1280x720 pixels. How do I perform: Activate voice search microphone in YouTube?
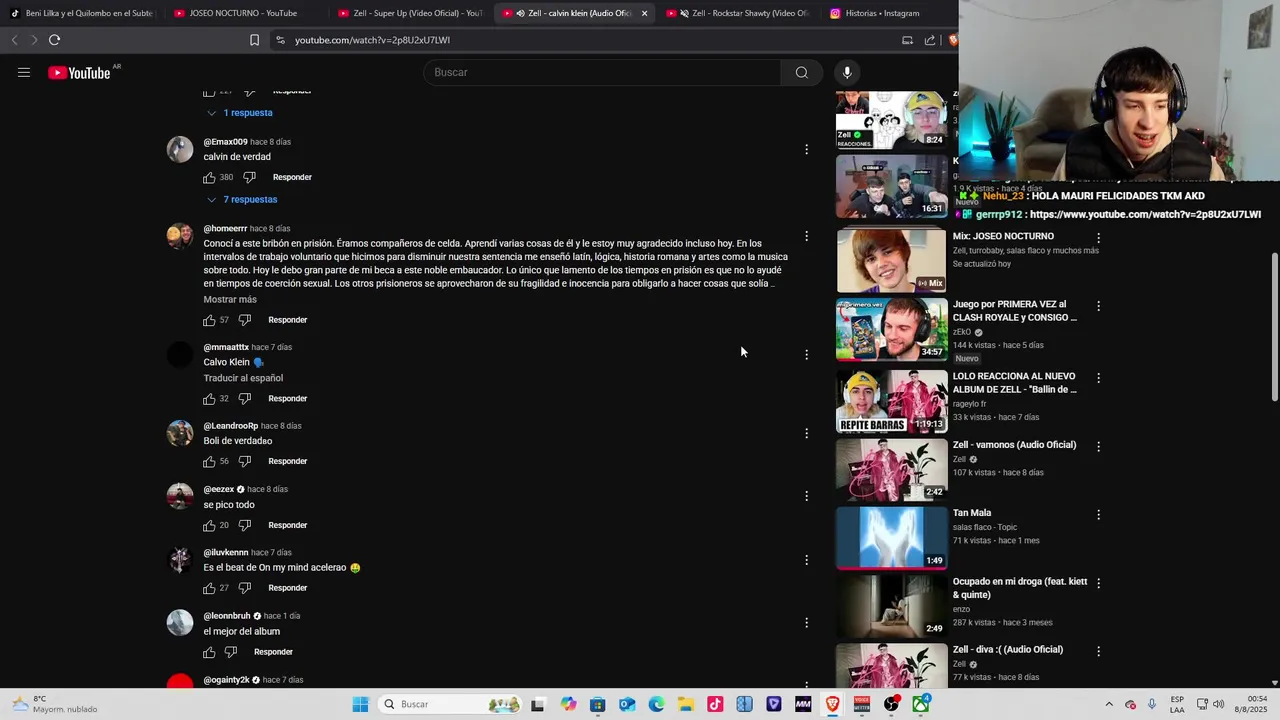coord(847,72)
